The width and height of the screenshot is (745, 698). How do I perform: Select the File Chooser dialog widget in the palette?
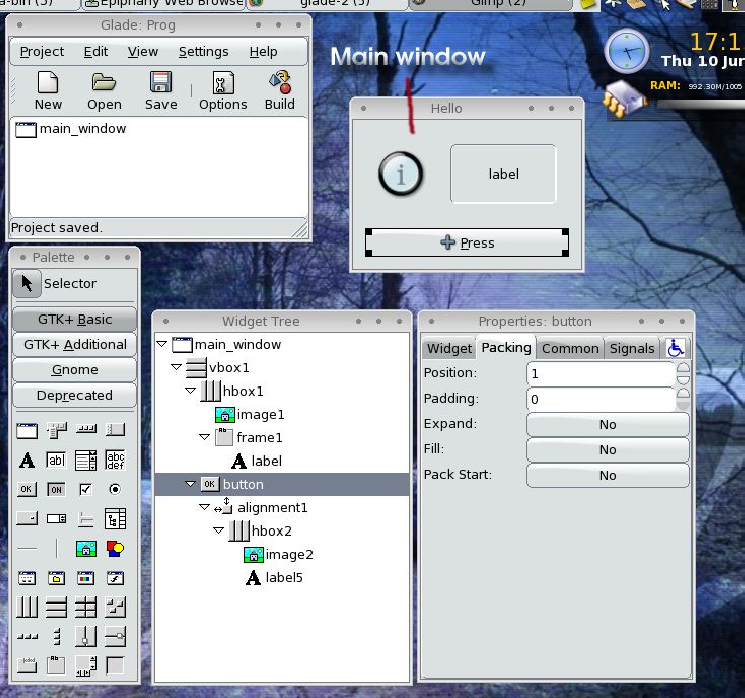57,578
